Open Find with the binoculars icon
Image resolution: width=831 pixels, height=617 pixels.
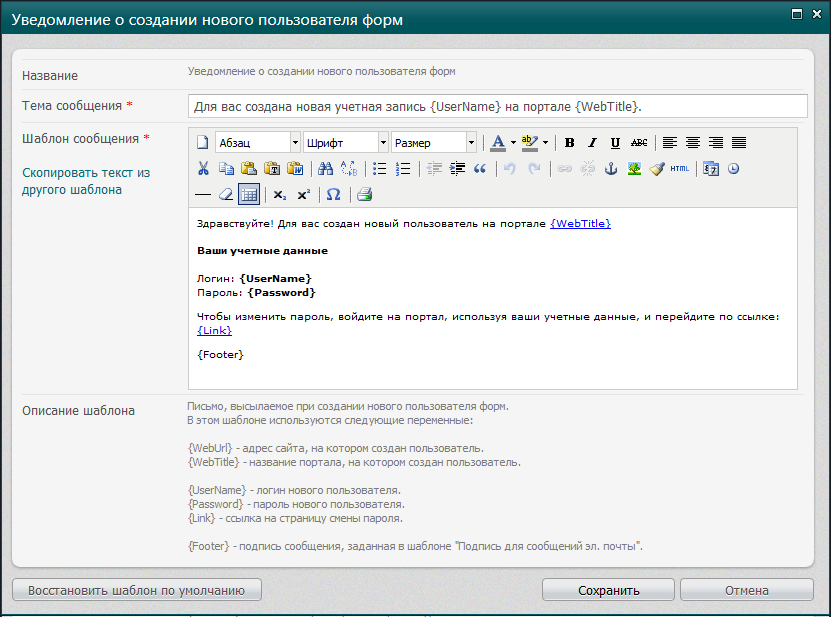point(325,169)
